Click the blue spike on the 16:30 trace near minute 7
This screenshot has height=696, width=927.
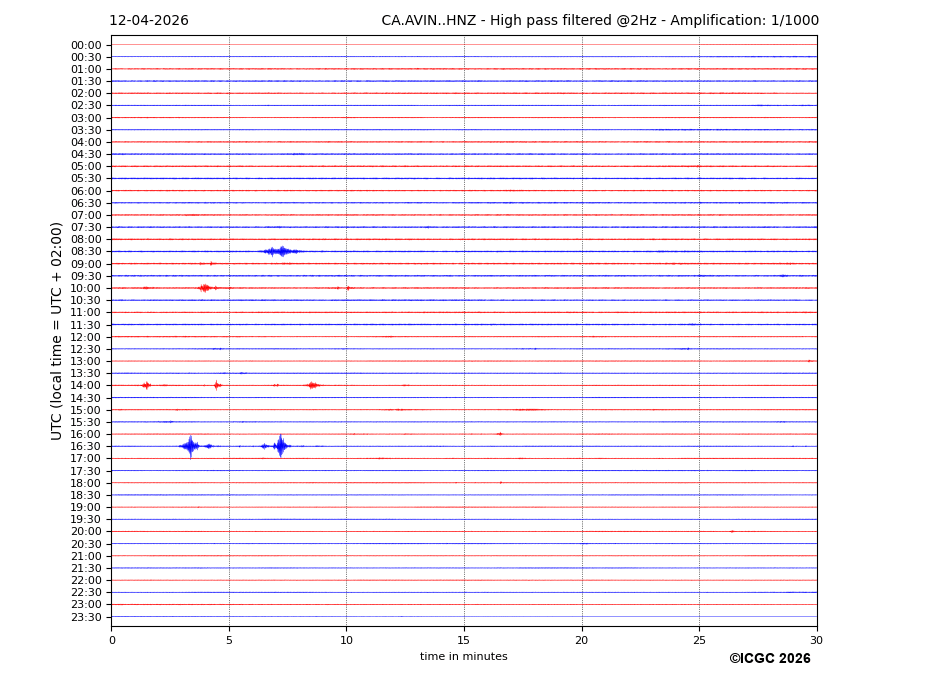tap(280, 446)
